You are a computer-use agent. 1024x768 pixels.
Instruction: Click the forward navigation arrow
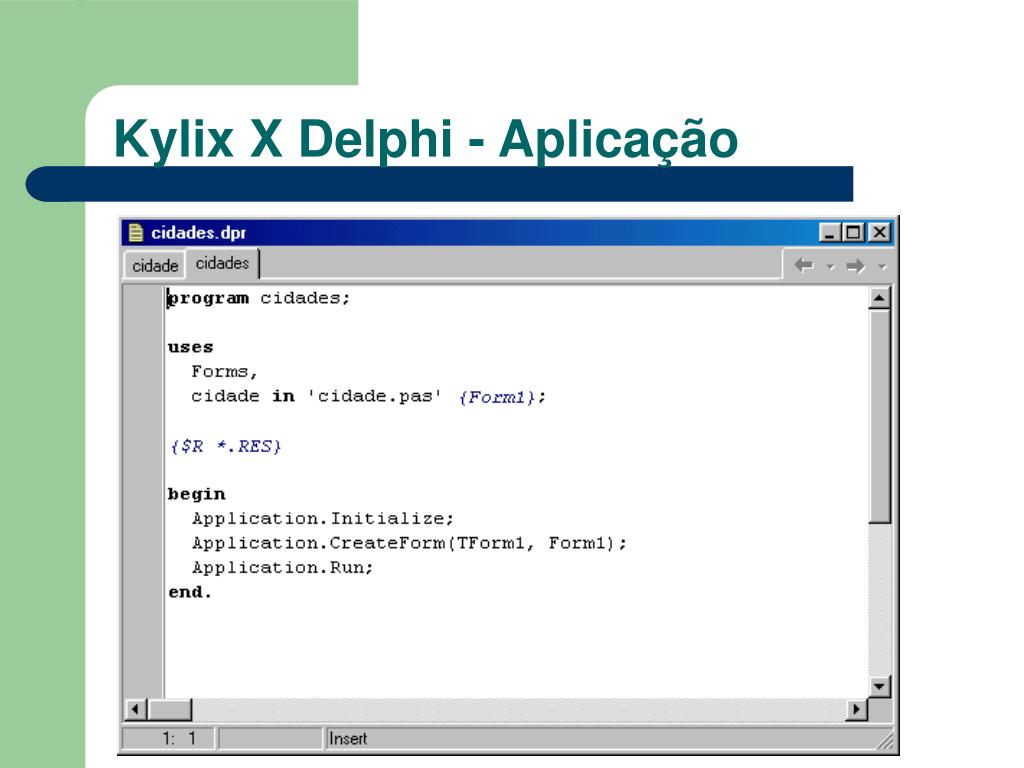pyautogui.click(x=856, y=266)
